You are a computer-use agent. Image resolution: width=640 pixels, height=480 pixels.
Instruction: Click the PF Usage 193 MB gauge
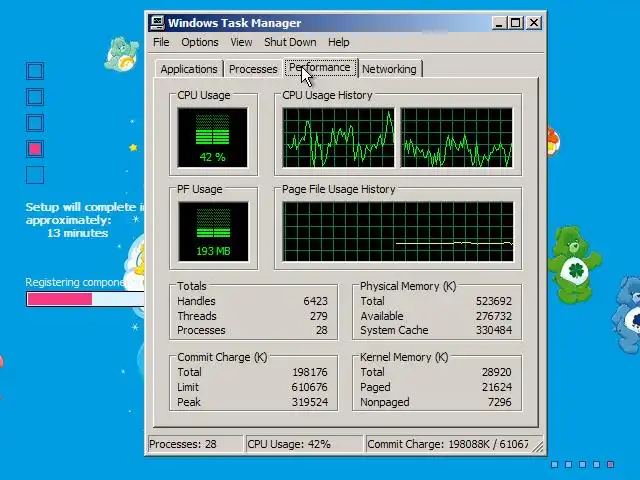[x=213, y=231]
